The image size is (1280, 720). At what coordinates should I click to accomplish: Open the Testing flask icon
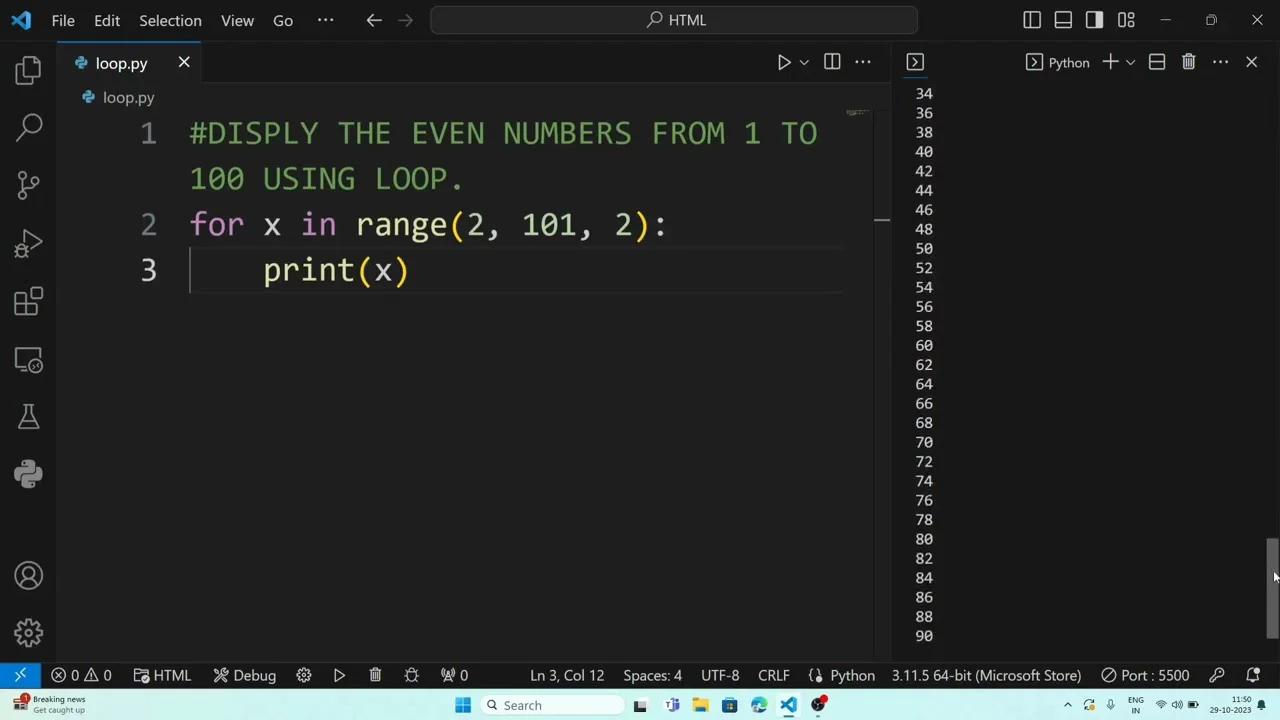click(28, 417)
